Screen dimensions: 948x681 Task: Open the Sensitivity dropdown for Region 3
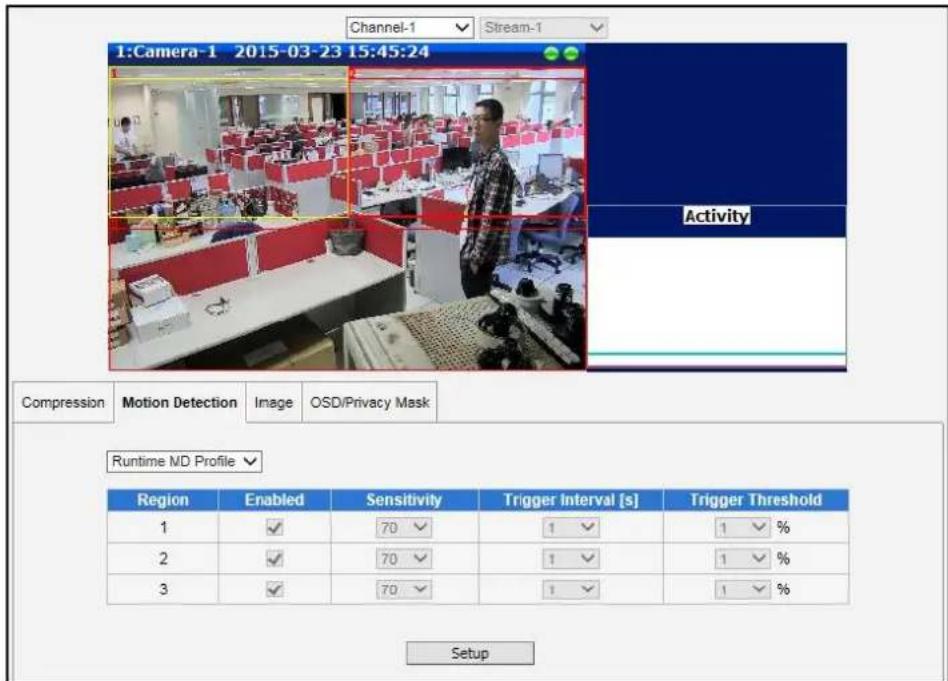404,590
